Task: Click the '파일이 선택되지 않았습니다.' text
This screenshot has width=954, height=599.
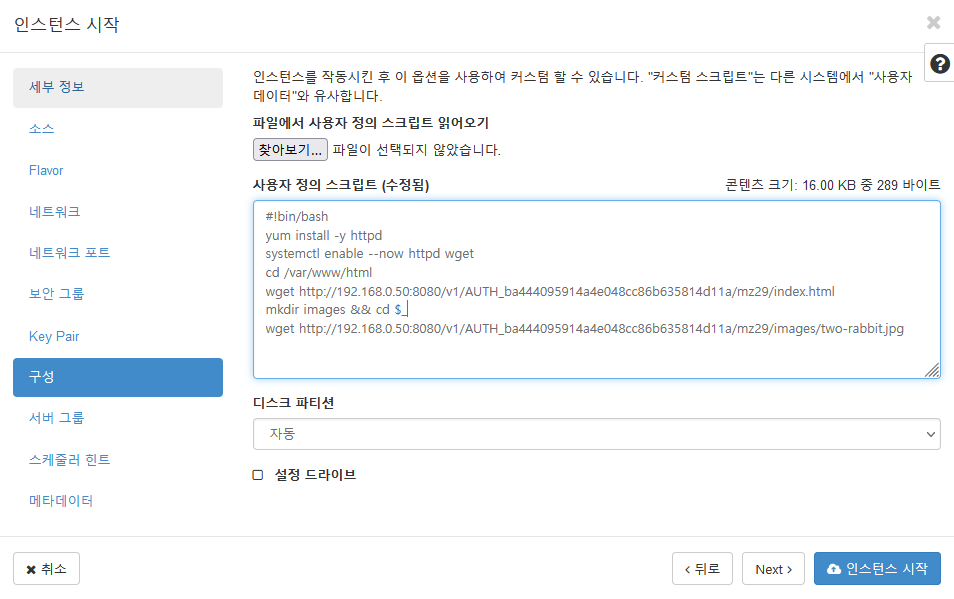Action: pos(417,150)
